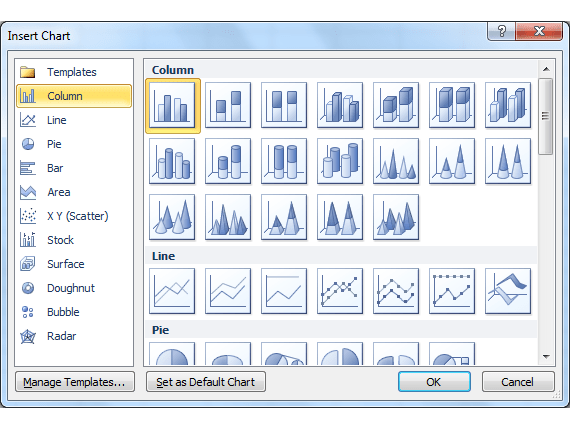Choose the Area chart category
This screenshot has width=570, height=429.
point(74,192)
